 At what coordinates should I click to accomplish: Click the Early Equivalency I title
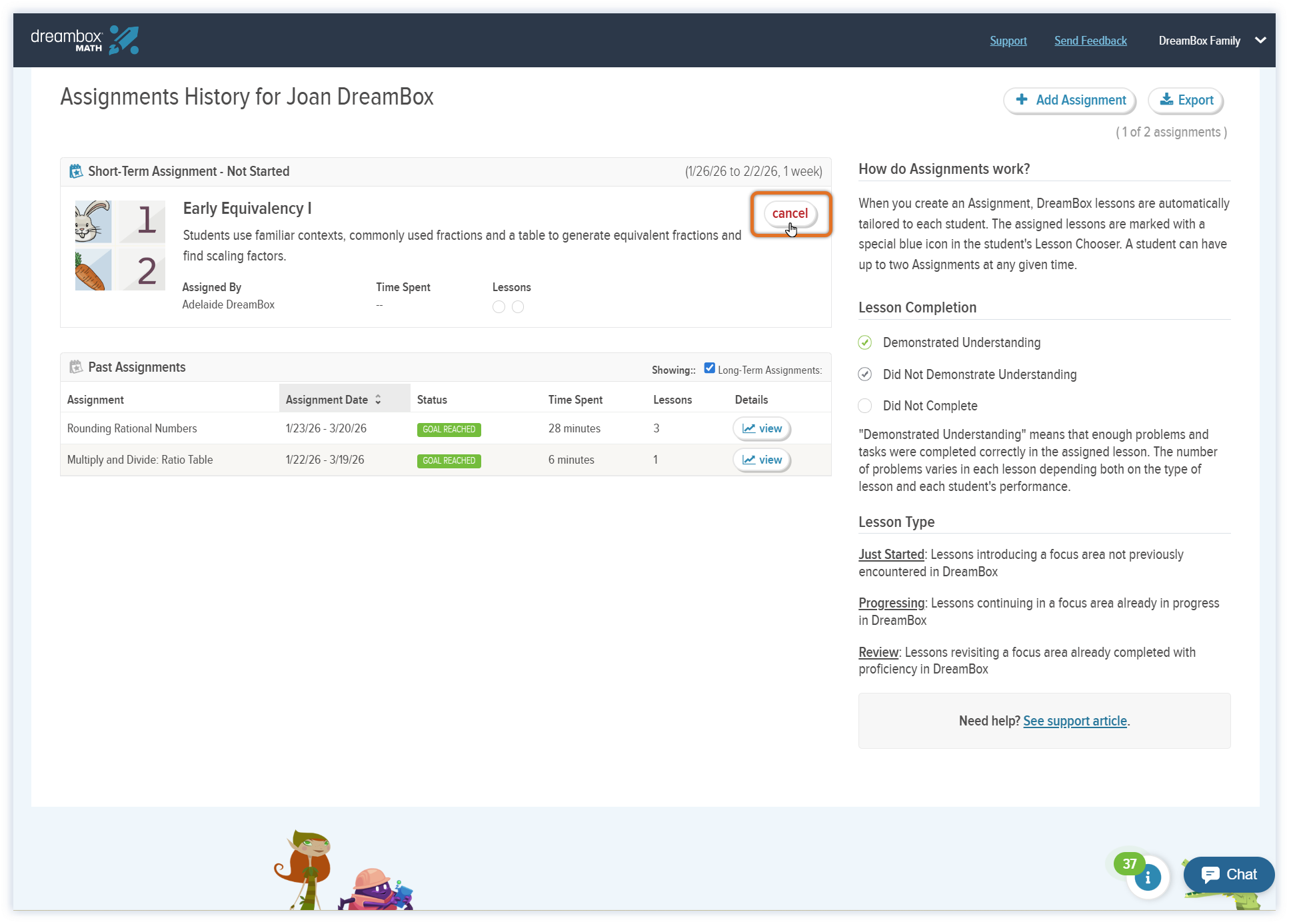click(x=247, y=209)
